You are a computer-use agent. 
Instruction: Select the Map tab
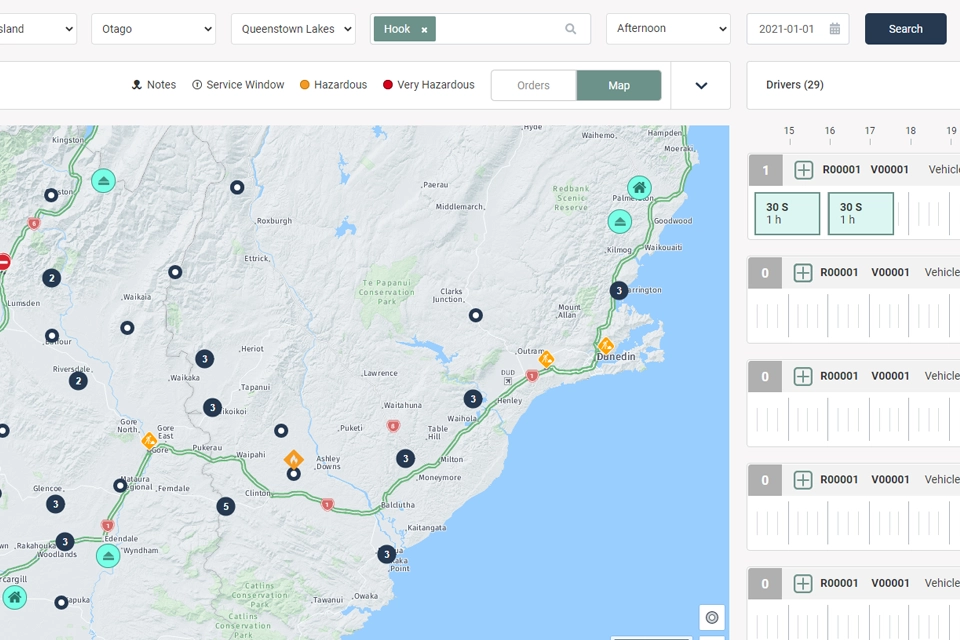click(x=619, y=86)
